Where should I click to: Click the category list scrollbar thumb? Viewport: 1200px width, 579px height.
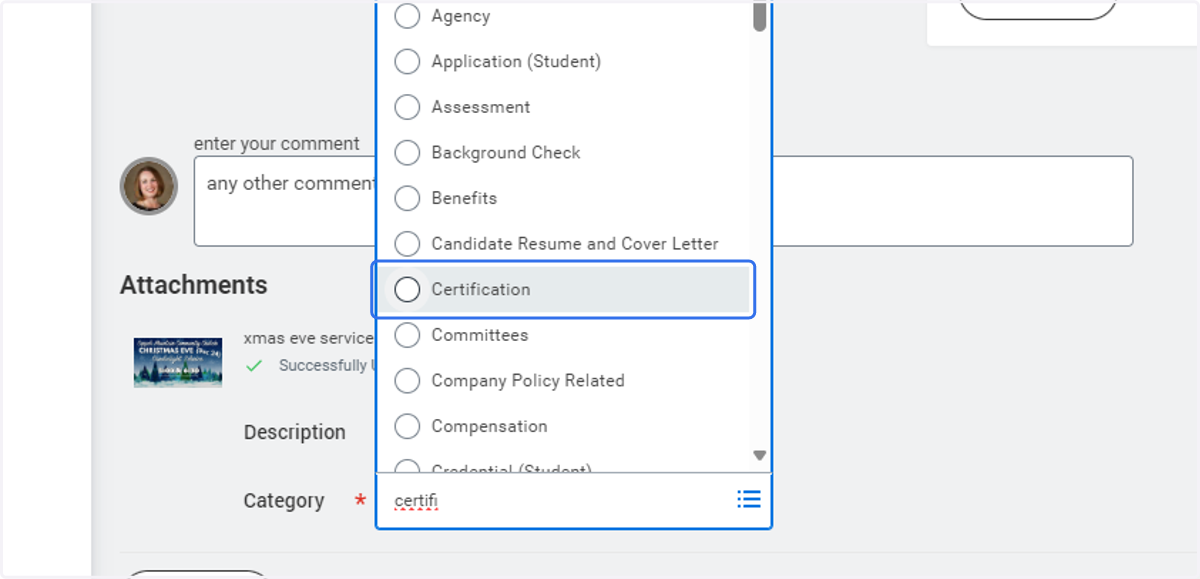click(760, 16)
